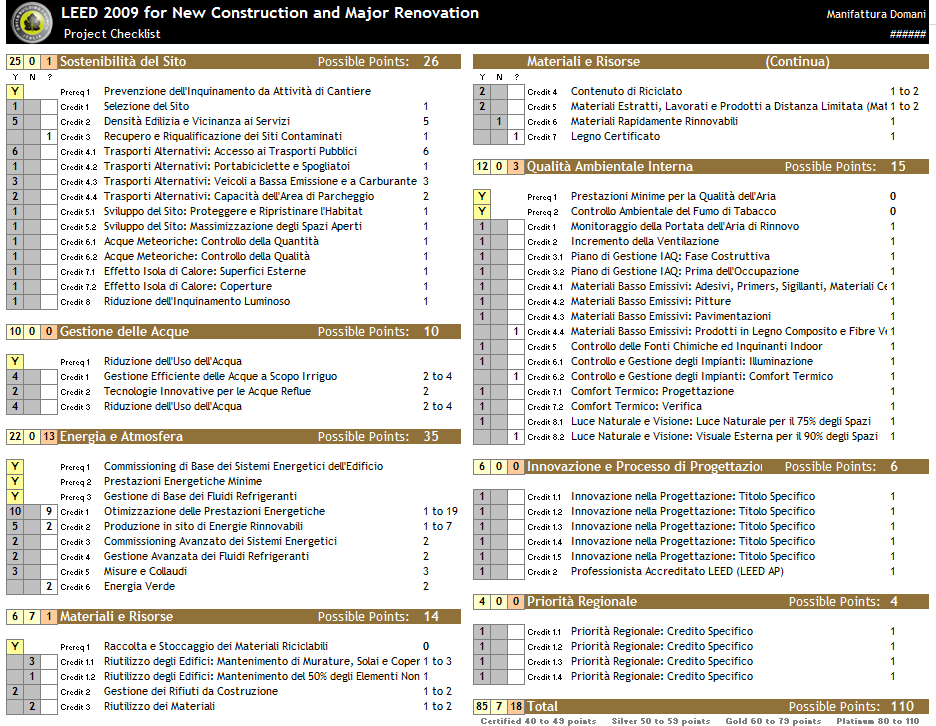Select 'Materiali Basso Emissivi: Pitture'
This screenshot has width=936, height=726.
[x=651, y=302]
